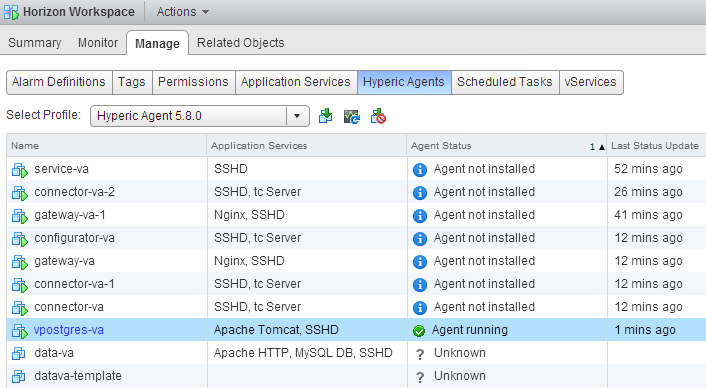The image size is (706, 388).
Task: Click the VM icon beside connector-va-1
Action: coord(19,285)
